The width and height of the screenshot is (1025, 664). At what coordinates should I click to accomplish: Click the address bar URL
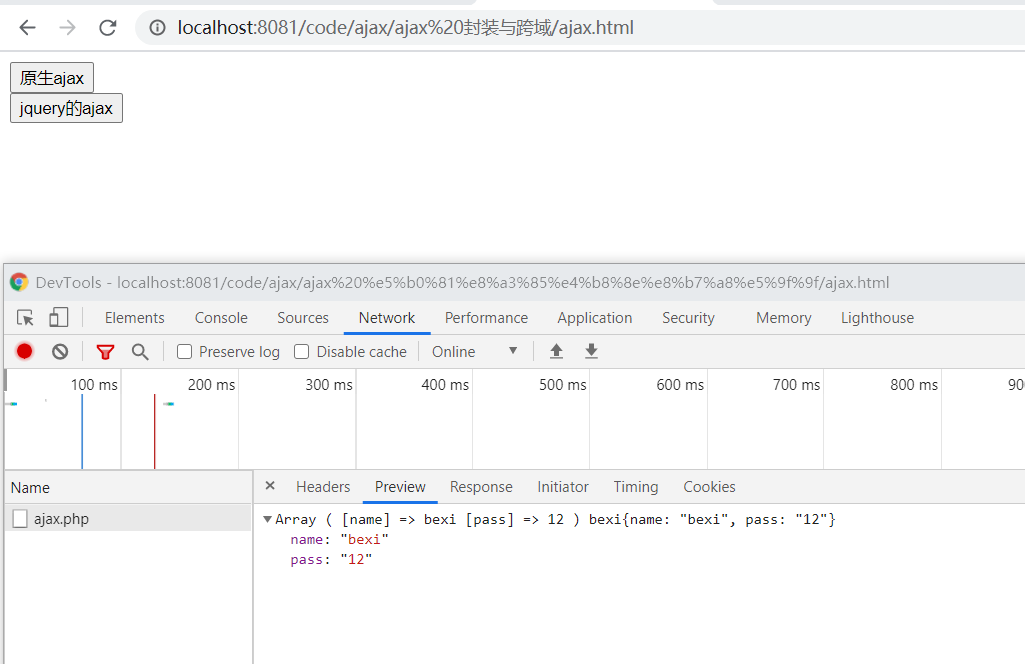[x=405, y=27]
